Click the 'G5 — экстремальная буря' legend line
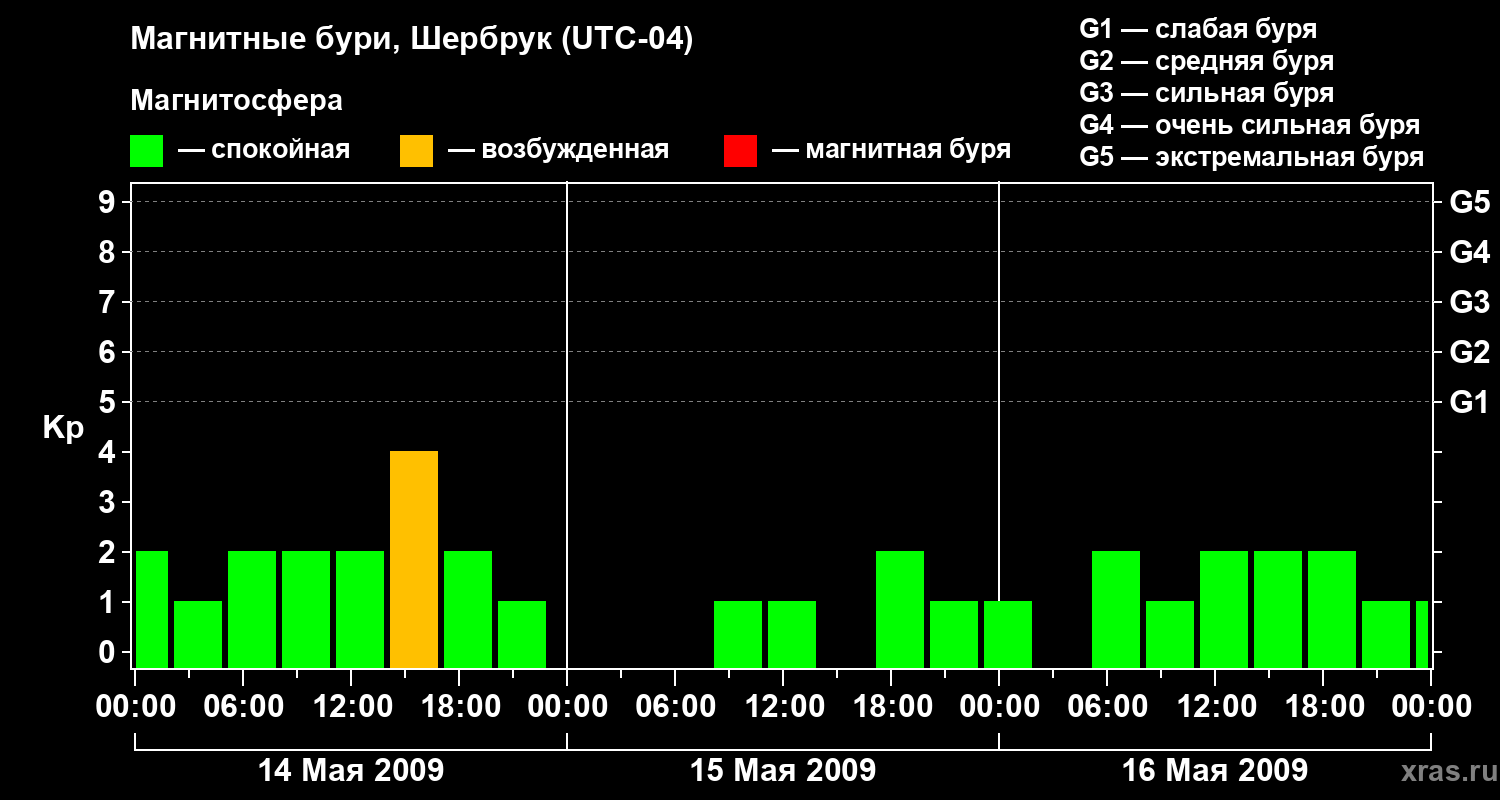1500x800 pixels. click(1252, 157)
